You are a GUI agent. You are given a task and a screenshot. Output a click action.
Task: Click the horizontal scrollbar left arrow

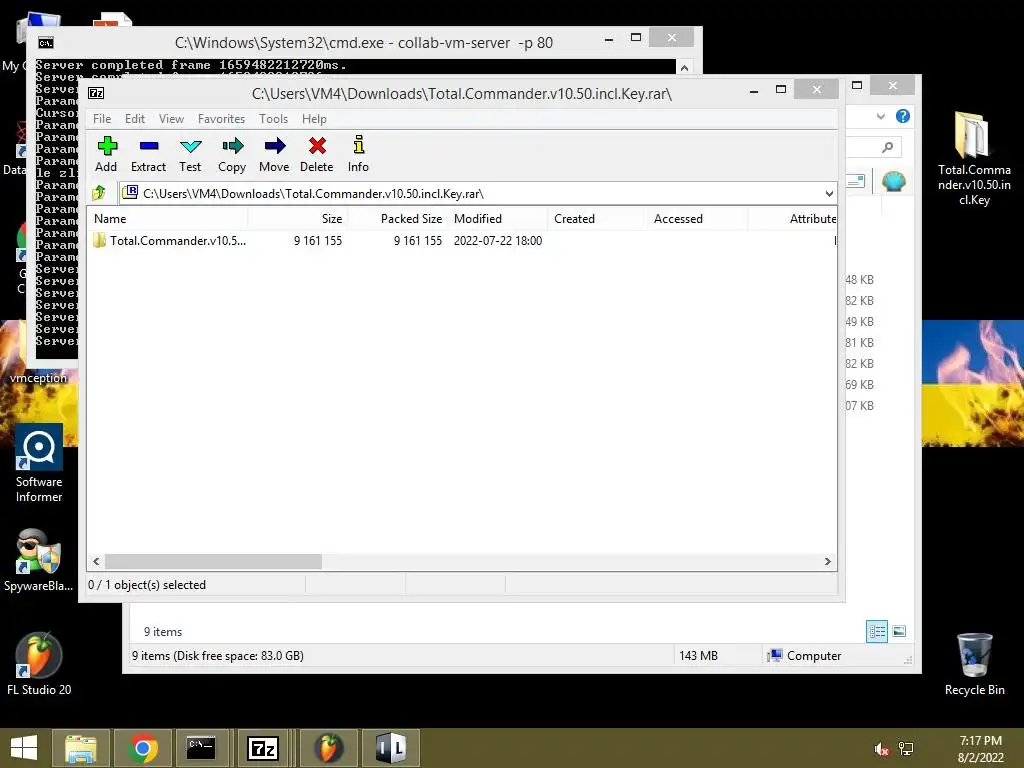click(x=97, y=562)
